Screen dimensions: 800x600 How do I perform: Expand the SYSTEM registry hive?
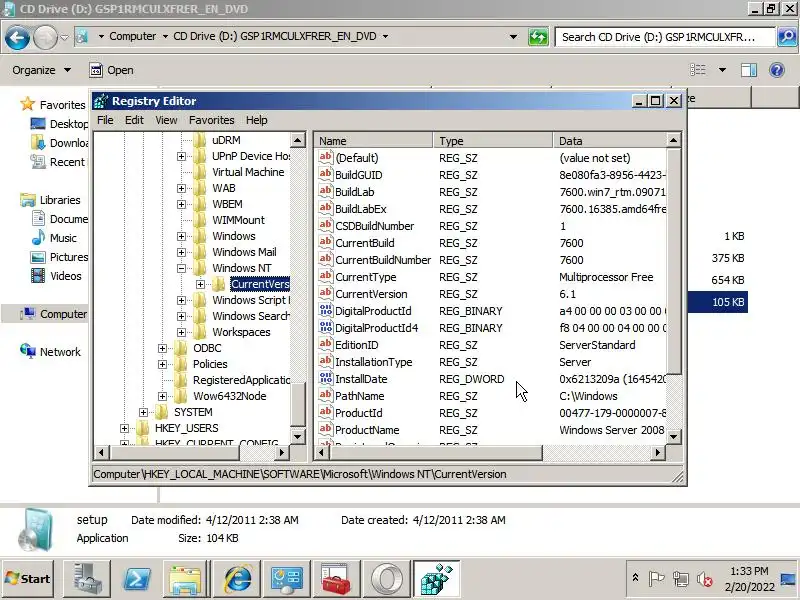click(x=143, y=412)
